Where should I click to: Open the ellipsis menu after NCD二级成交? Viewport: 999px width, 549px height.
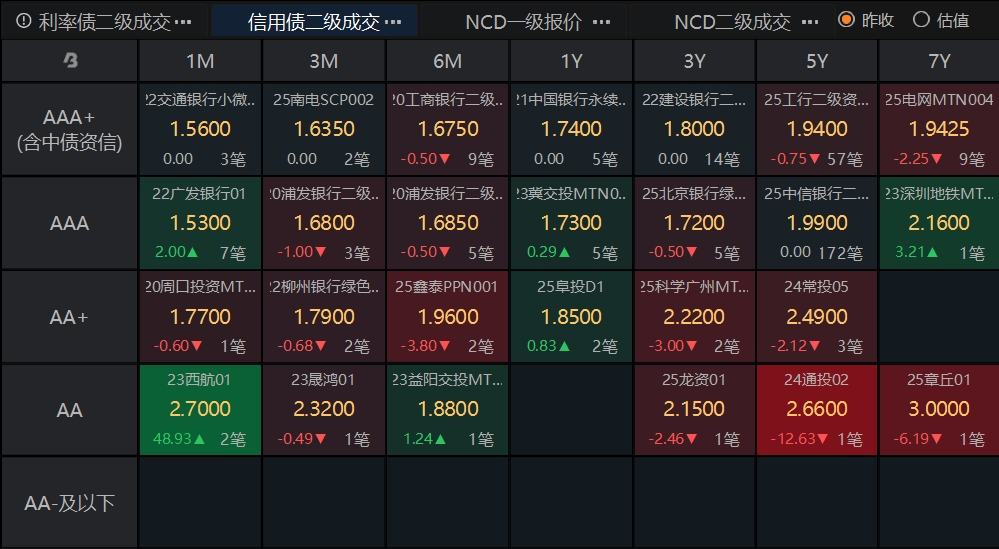pyautogui.click(x=810, y=22)
